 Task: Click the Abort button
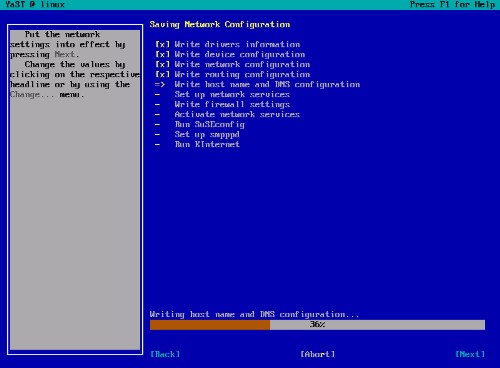tap(317, 354)
